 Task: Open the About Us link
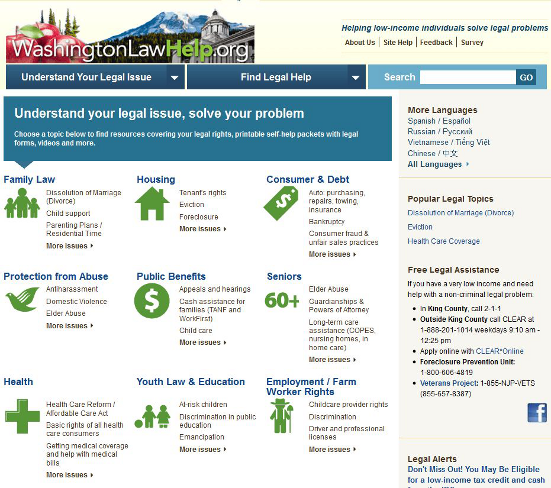tap(360, 43)
